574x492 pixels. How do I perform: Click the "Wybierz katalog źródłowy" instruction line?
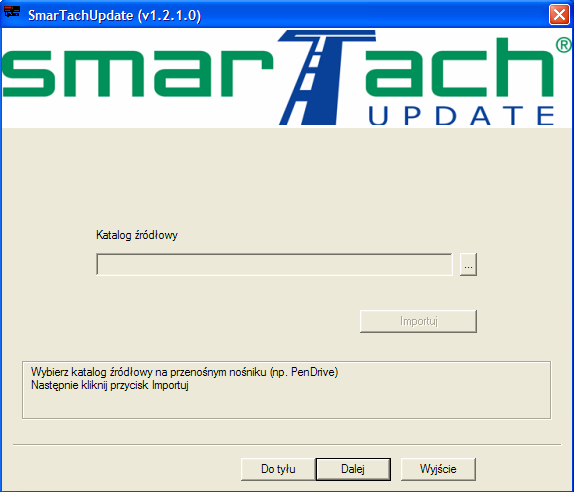click(184, 372)
